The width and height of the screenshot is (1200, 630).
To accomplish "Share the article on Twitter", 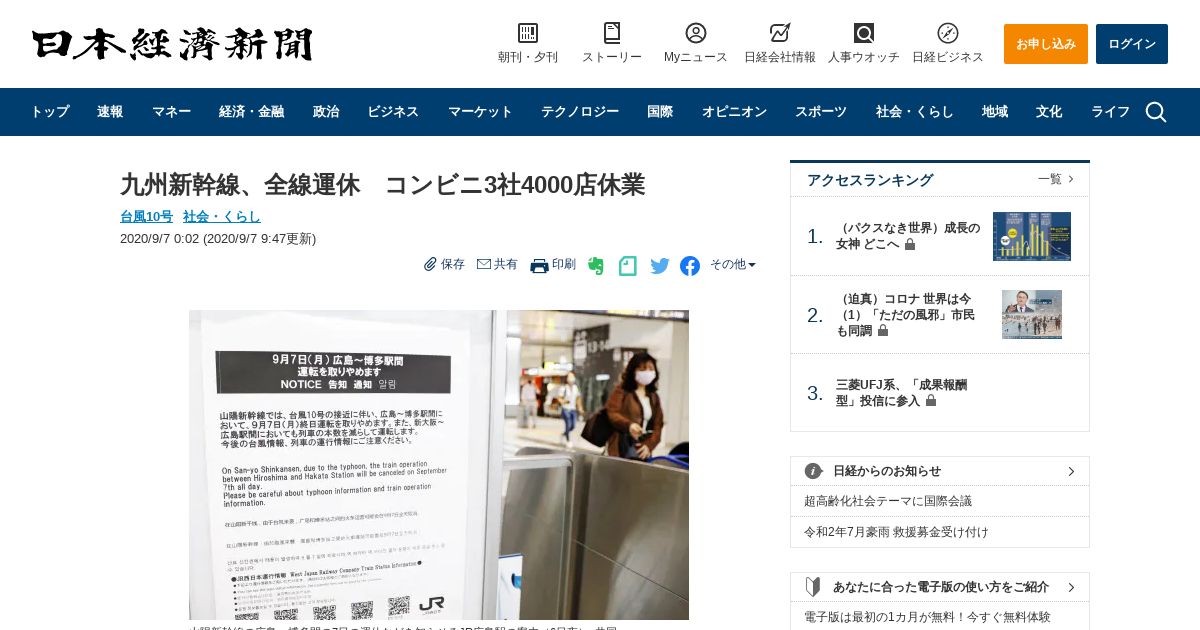I will 660,266.
